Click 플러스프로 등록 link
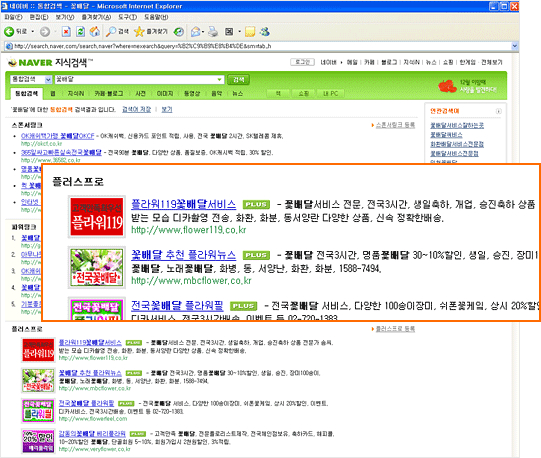 pyautogui.click(x=395, y=329)
